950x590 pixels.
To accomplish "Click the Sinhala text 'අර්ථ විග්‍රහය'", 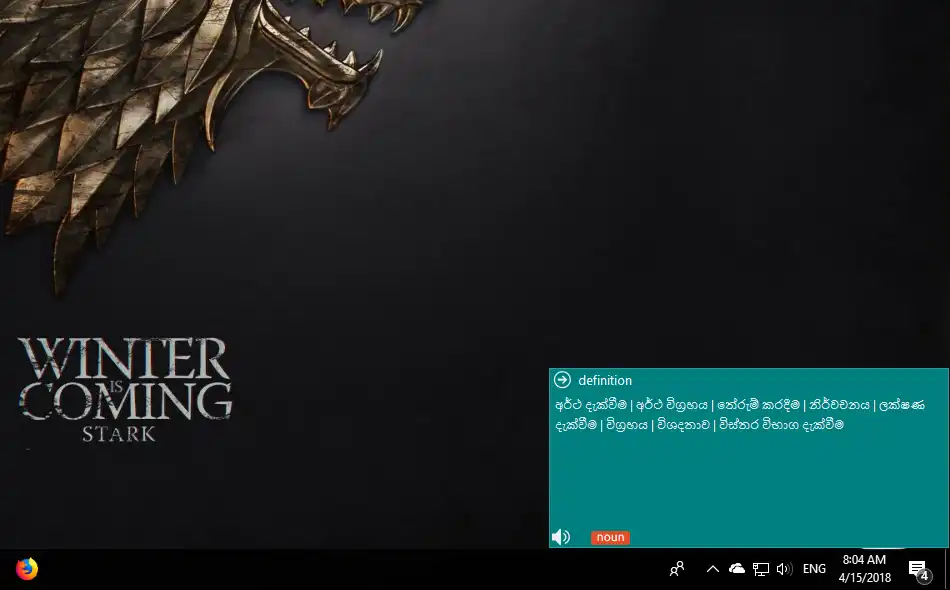I will tap(671, 405).
